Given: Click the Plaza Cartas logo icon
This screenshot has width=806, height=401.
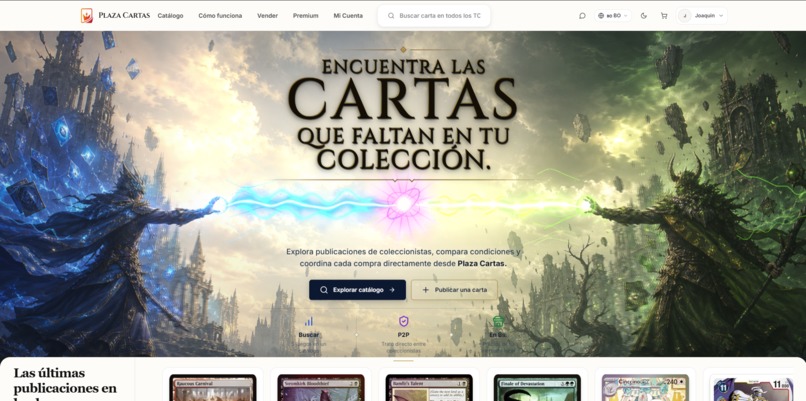Looking at the screenshot, I should coord(87,15).
